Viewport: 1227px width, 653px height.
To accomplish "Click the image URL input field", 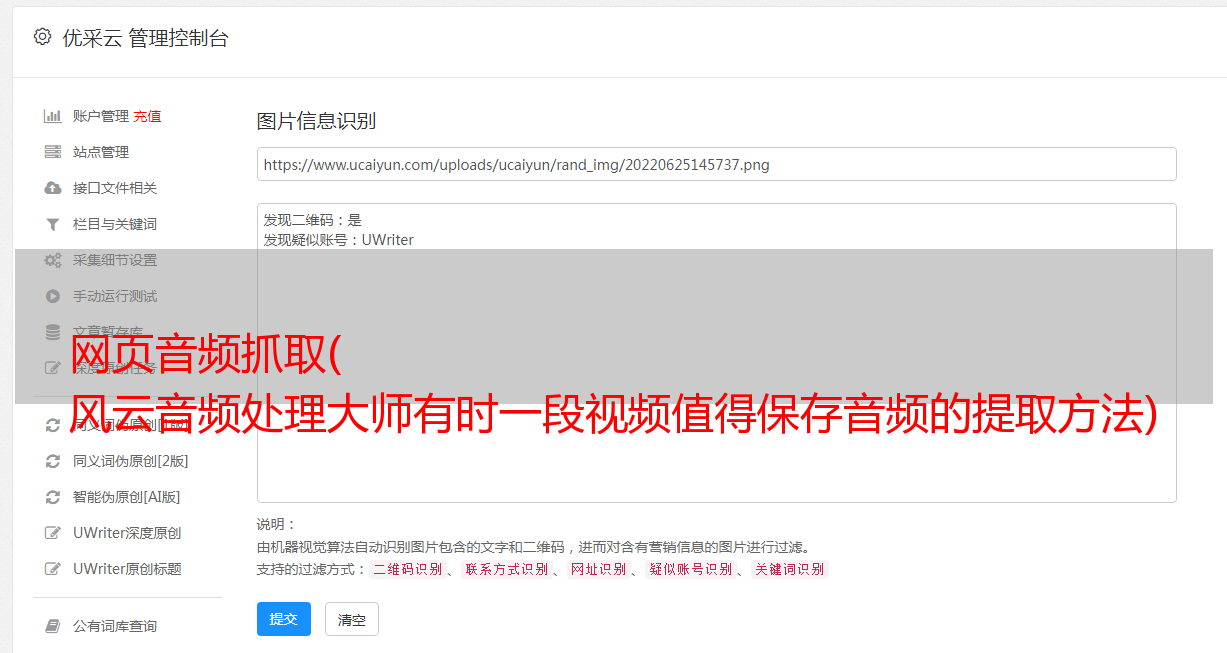I will [x=716, y=164].
